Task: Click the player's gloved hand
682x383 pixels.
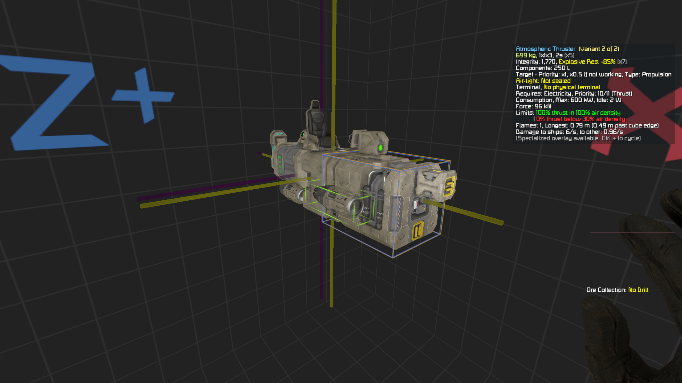Action: [x=639, y=296]
